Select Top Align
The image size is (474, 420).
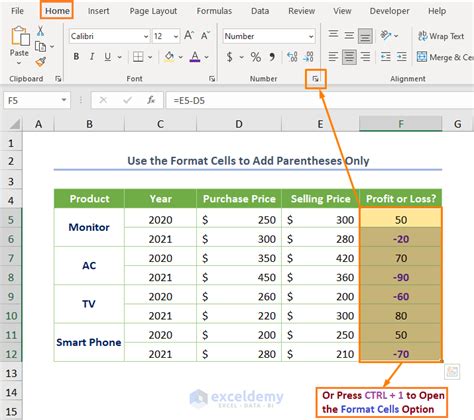click(333, 35)
